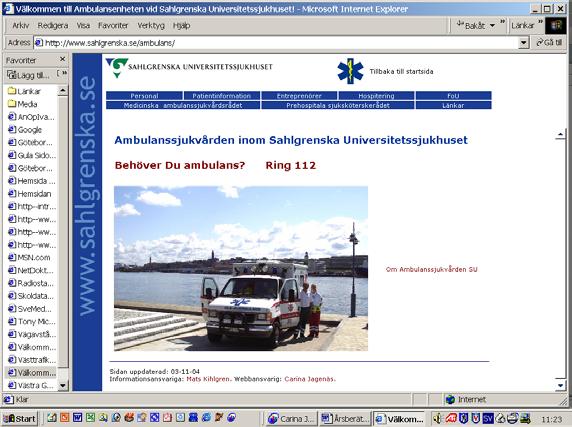The image size is (572, 427).
Task: Open the NetDokt favorite
Action: 31,270
